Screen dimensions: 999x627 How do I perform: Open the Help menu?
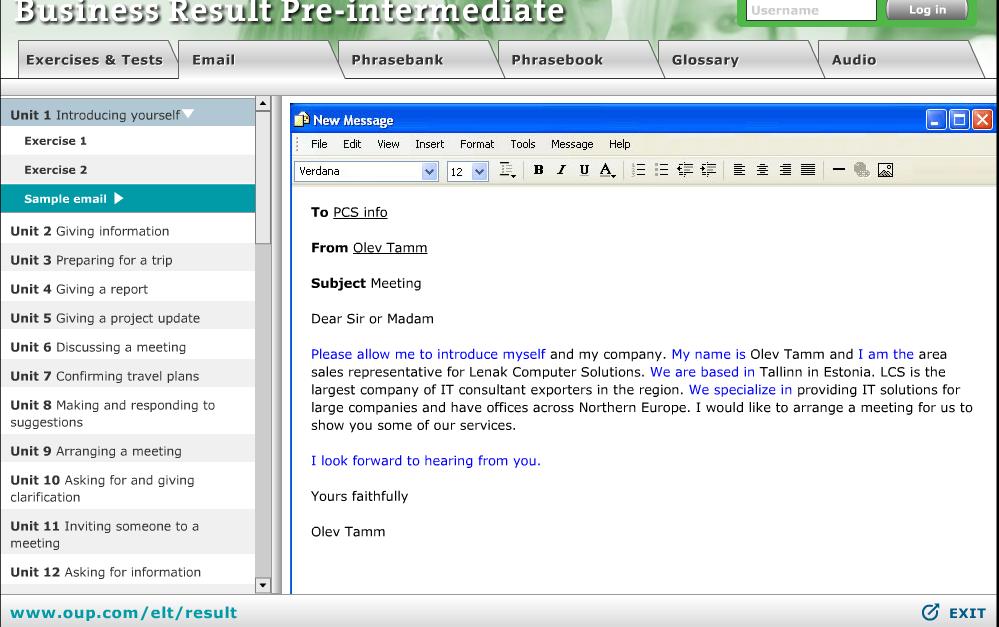tap(619, 144)
